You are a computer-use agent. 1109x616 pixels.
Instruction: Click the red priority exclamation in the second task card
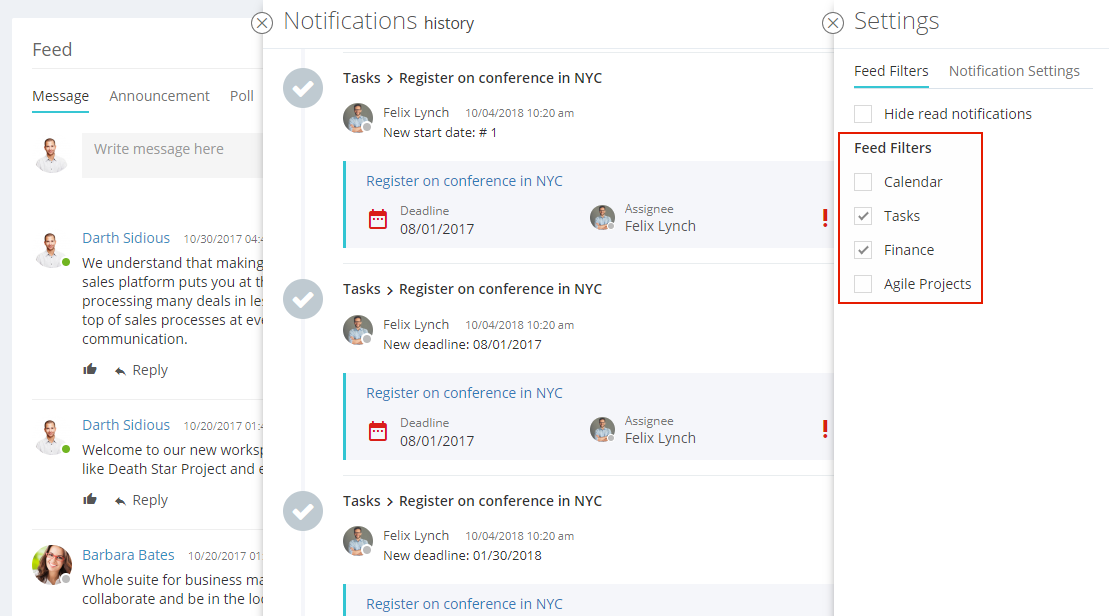[x=825, y=429]
